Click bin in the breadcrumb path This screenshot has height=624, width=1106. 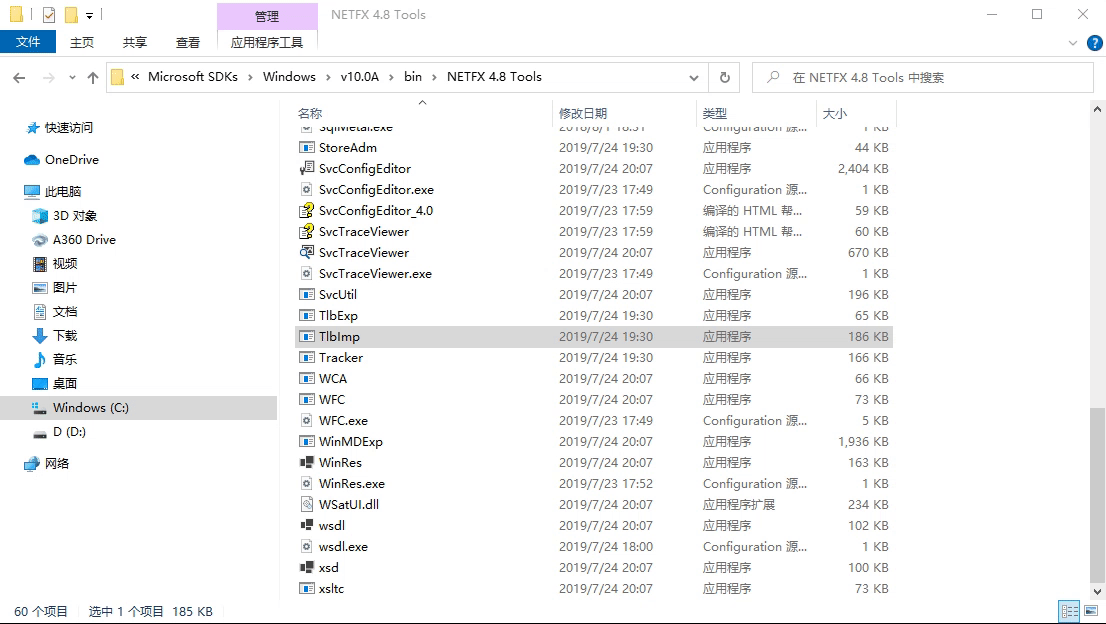413,77
